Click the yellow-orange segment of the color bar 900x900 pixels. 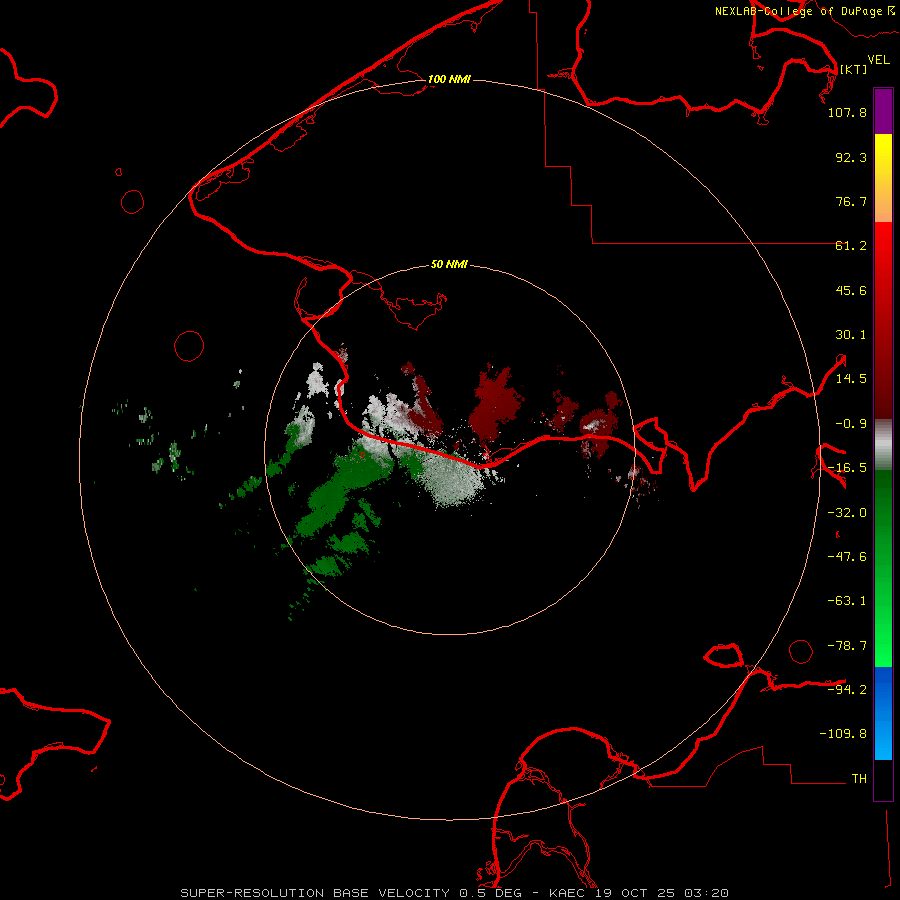(x=883, y=178)
